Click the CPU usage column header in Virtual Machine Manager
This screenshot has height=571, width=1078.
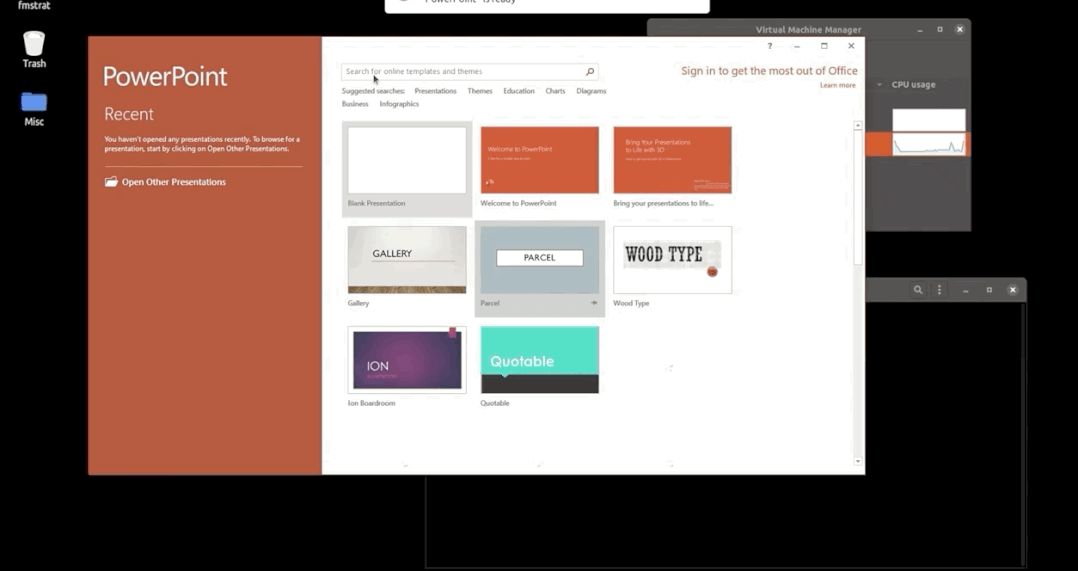click(913, 85)
